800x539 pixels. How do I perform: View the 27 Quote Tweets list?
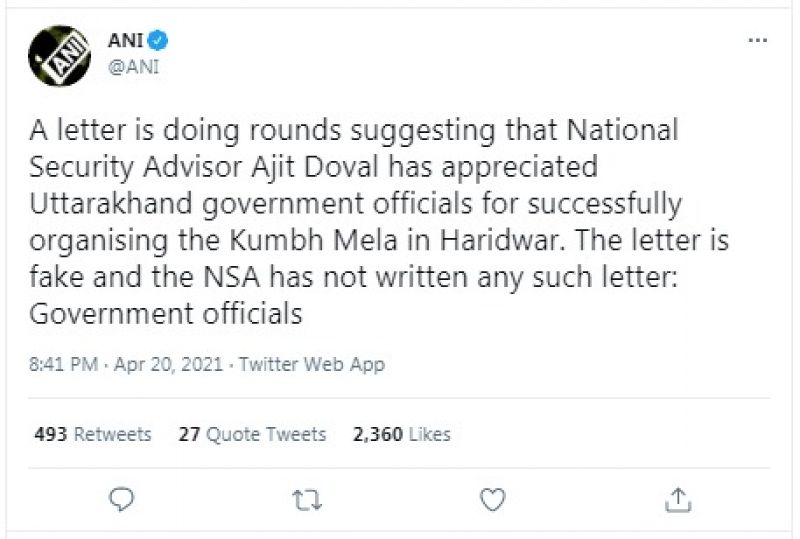(x=252, y=434)
